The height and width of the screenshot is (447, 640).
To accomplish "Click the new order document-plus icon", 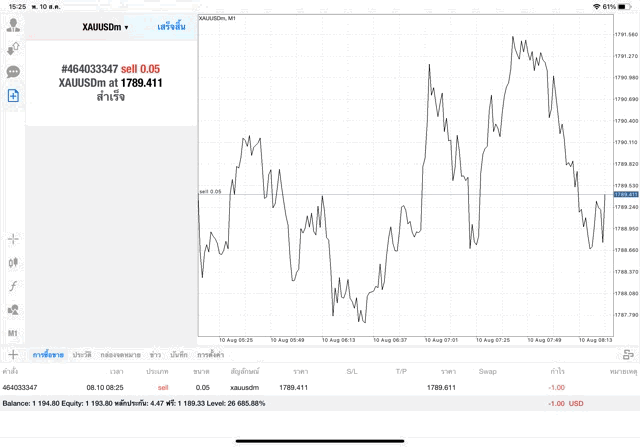I will coord(14,95).
